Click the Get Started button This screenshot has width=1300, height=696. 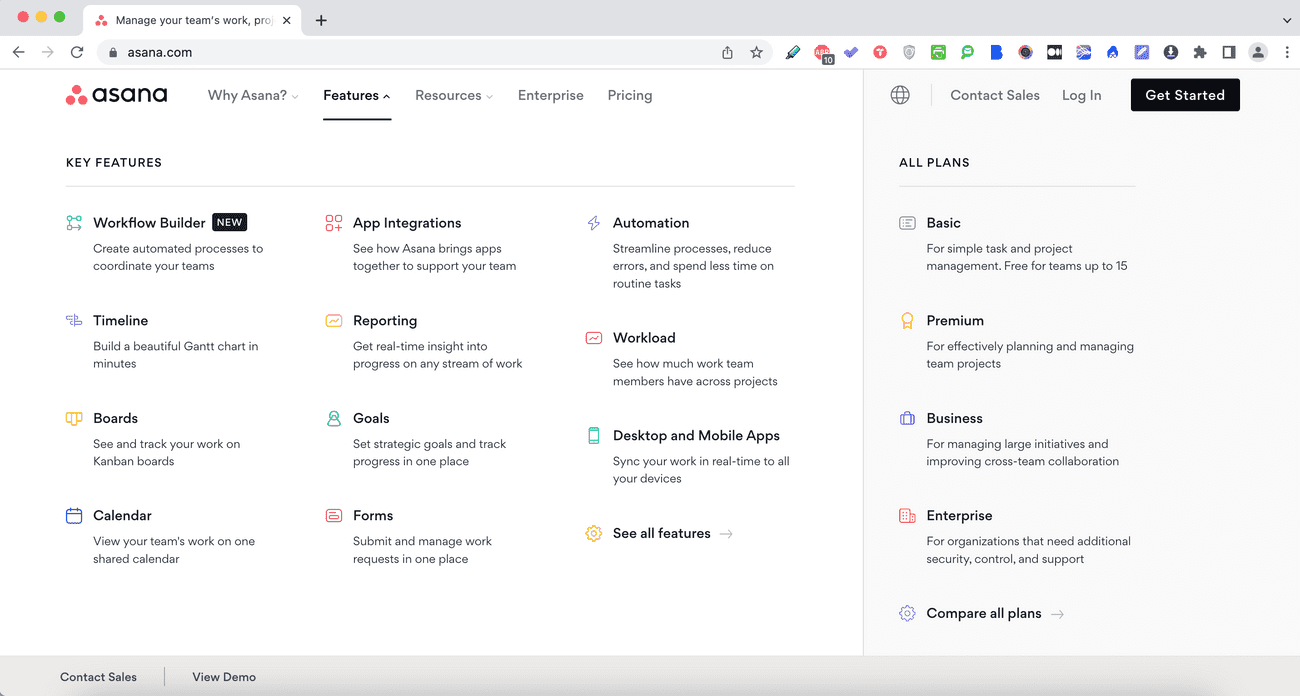(x=1185, y=95)
